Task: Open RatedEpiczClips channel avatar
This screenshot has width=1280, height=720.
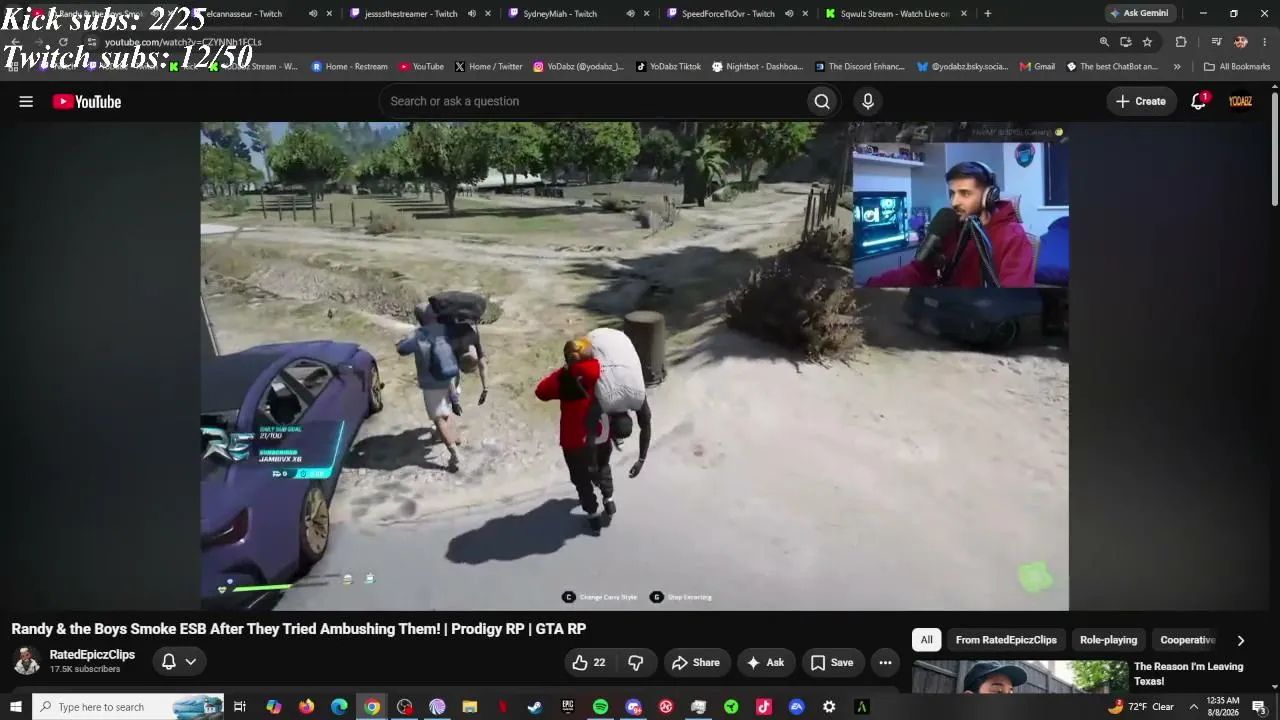Action: tap(26, 661)
